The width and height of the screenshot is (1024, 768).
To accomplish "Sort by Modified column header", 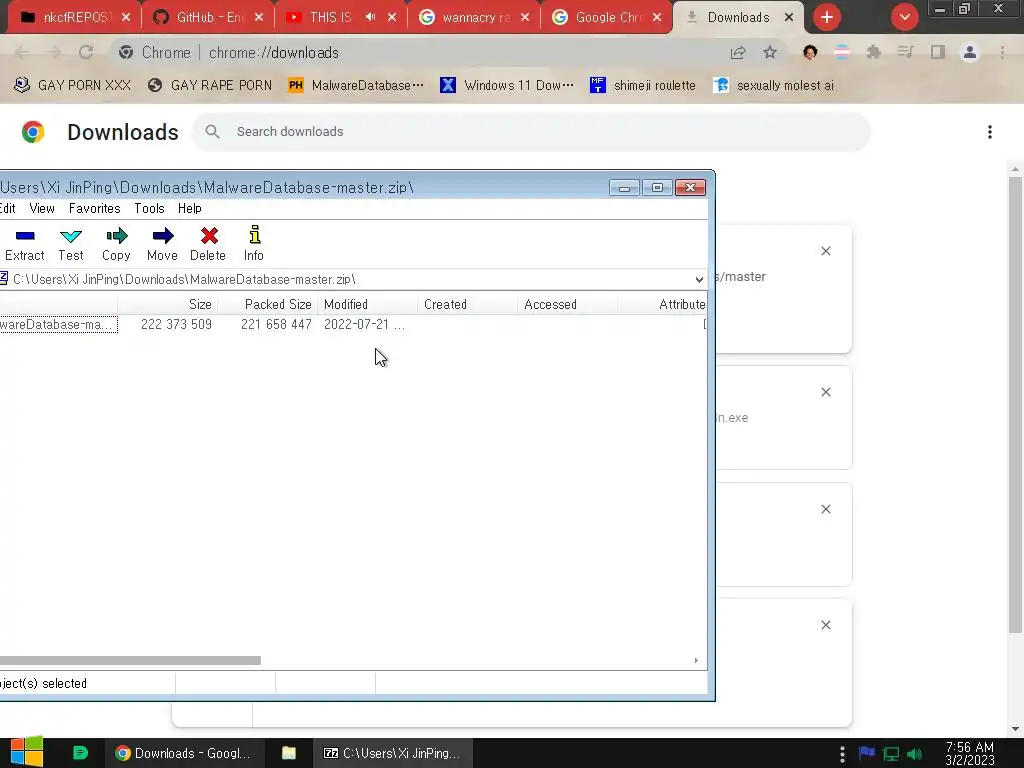I will point(368,304).
